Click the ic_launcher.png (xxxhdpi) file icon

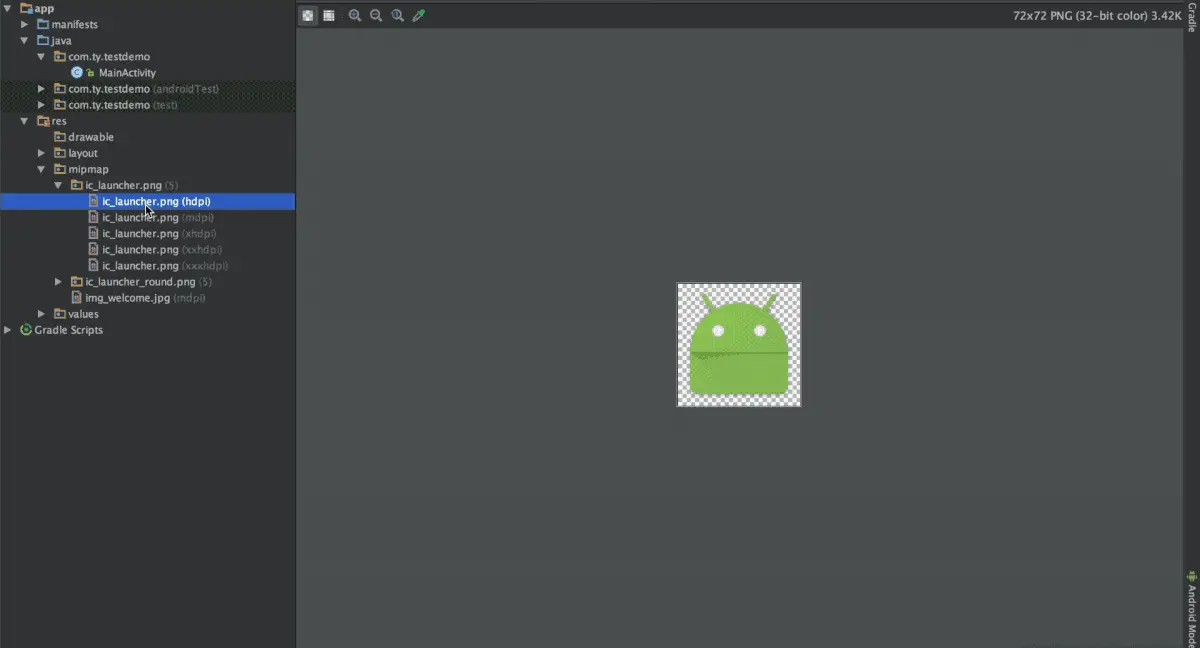(93, 266)
